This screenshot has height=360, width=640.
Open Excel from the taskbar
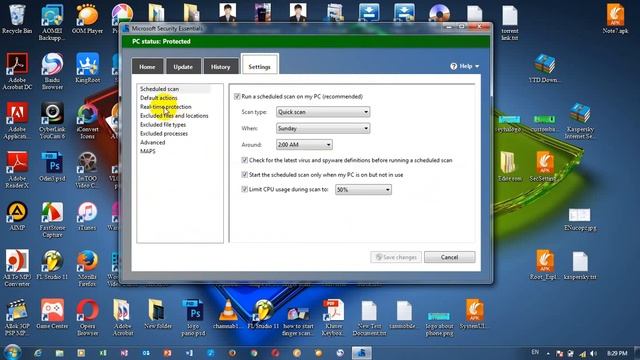tap(103, 353)
